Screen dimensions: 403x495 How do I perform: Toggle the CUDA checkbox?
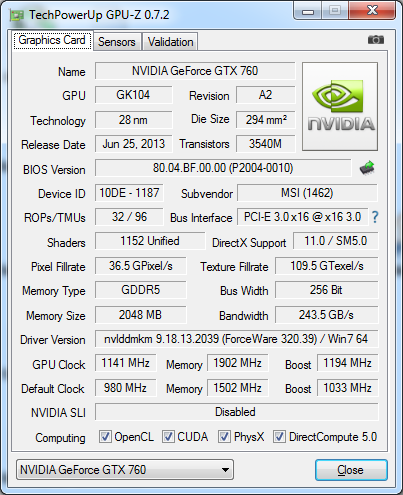click(x=168, y=436)
